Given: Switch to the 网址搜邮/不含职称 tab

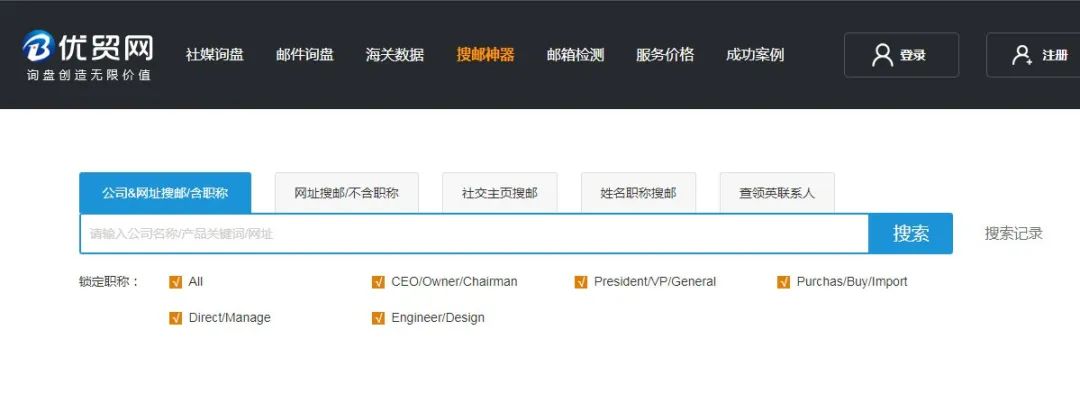Looking at the screenshot, I should (x=346, y=193).
